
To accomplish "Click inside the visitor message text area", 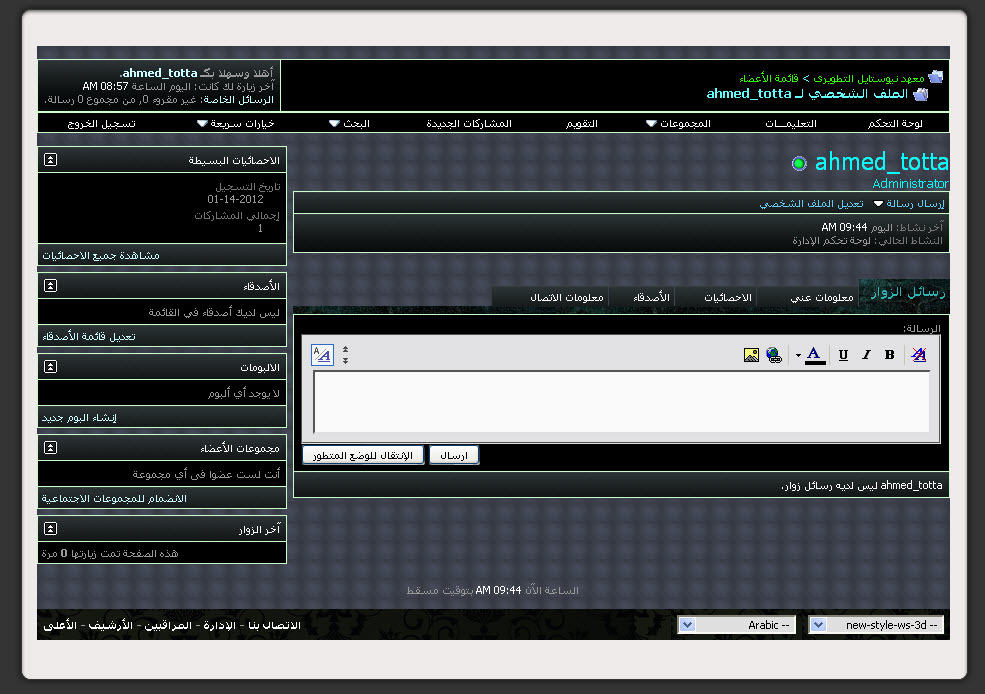I will [620, 401].
